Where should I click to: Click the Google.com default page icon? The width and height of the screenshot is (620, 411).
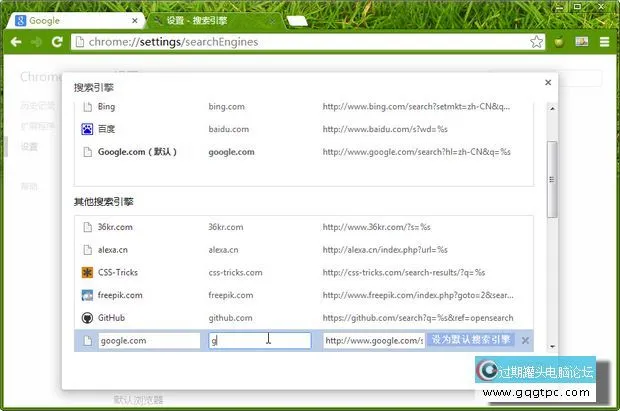(87, 152)
